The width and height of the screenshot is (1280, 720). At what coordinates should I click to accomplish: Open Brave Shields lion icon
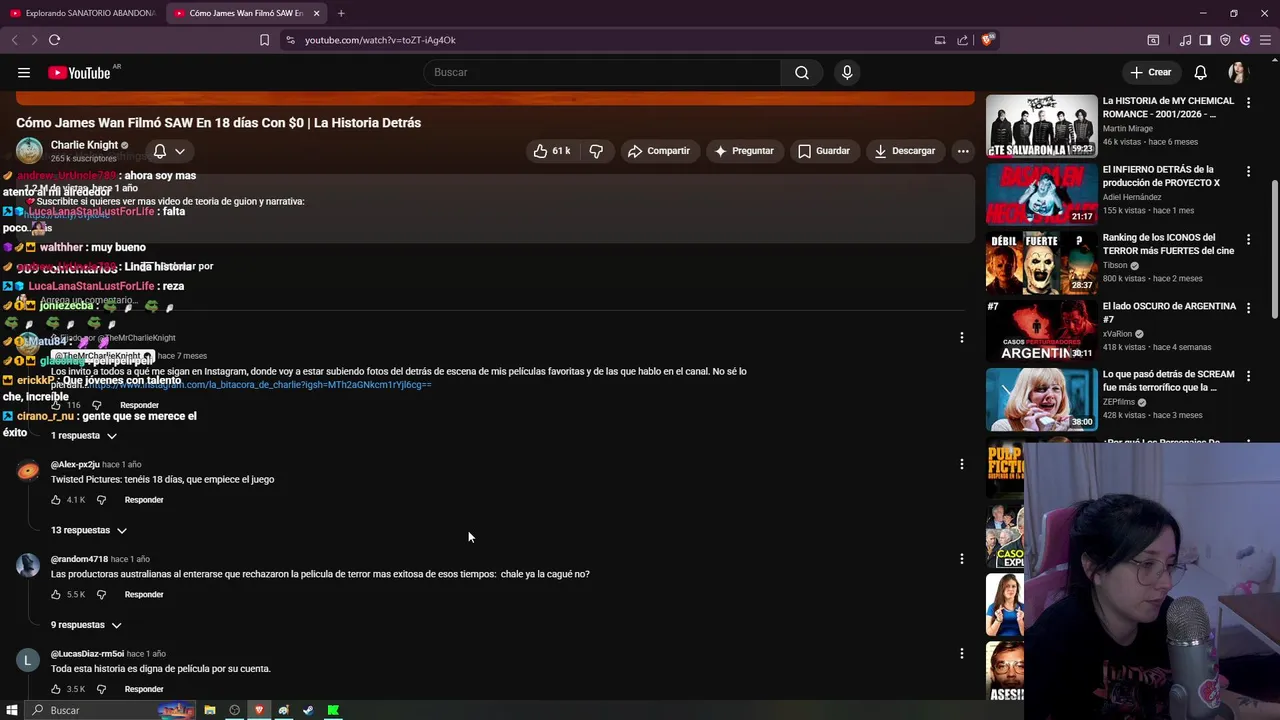[987, 40]
